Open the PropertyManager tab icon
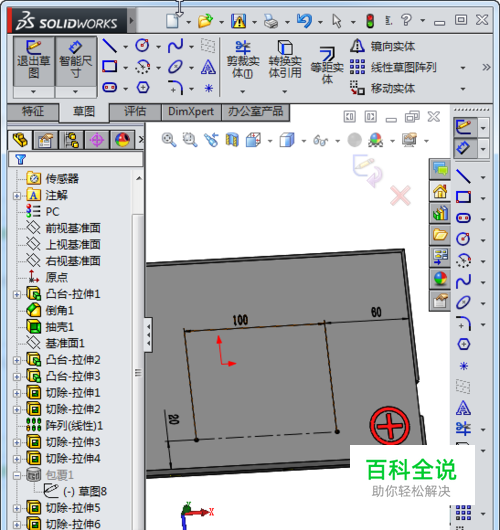Viewport: 500px width, 530px height. [x=46, y=140]
